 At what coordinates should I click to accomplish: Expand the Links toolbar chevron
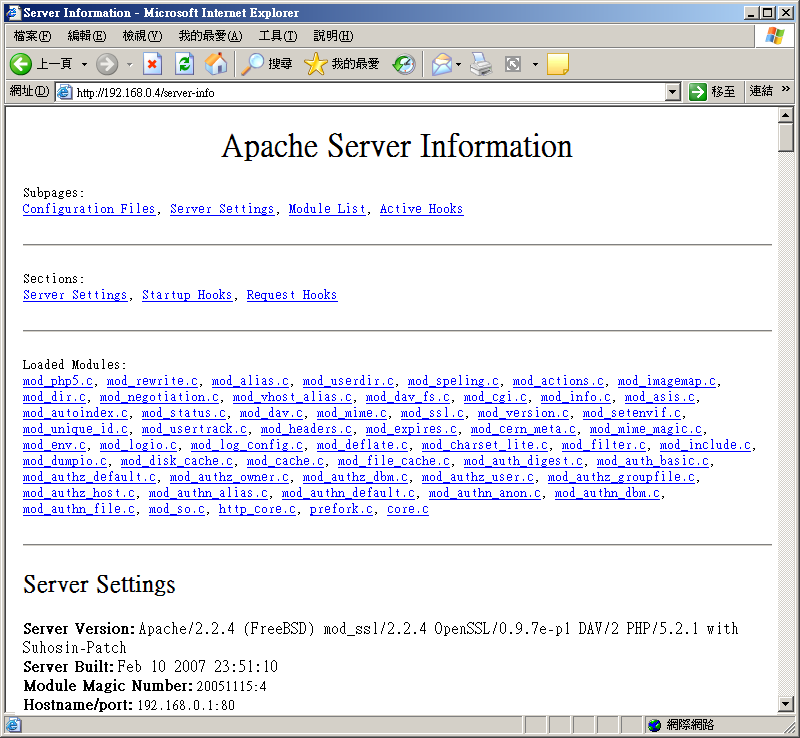(x=786, y=89)
